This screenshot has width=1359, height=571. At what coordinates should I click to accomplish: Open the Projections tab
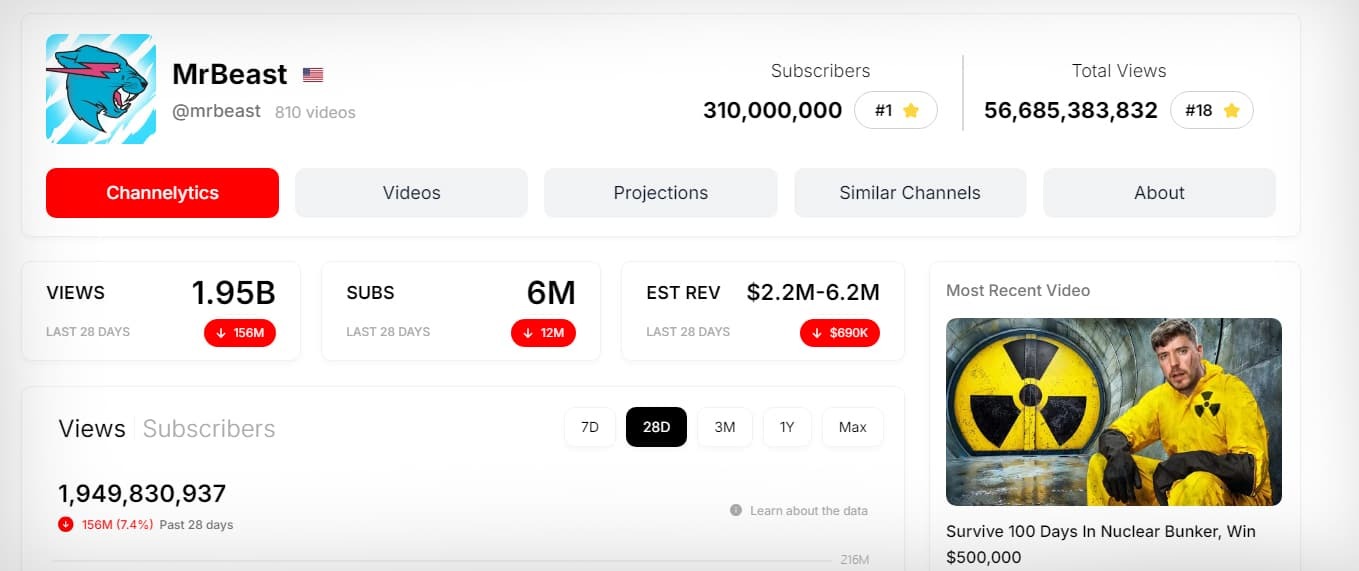pyautogui.click(x=660, y=193)
